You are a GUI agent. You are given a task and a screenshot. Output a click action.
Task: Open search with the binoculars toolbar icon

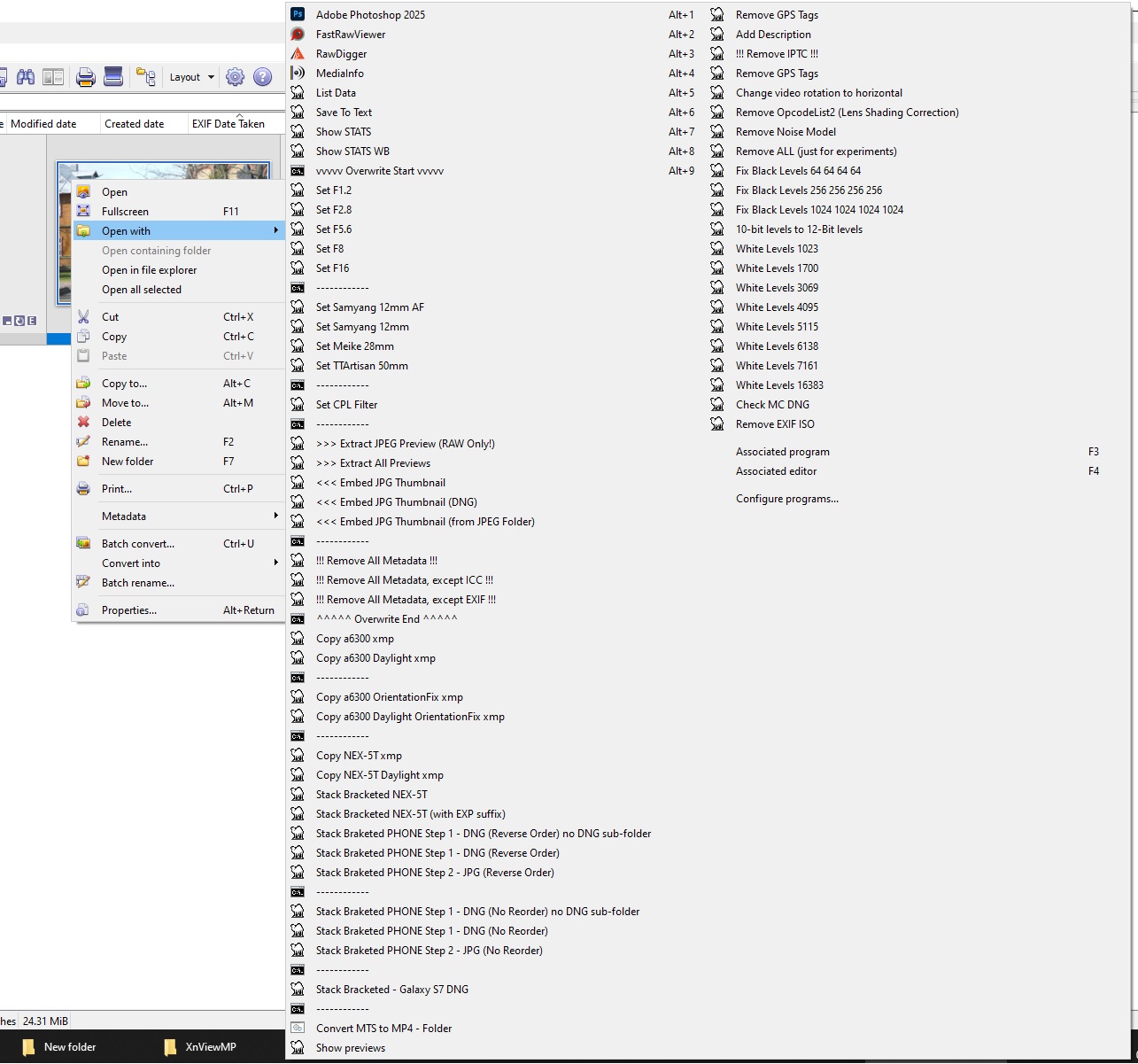pos(26,77)
